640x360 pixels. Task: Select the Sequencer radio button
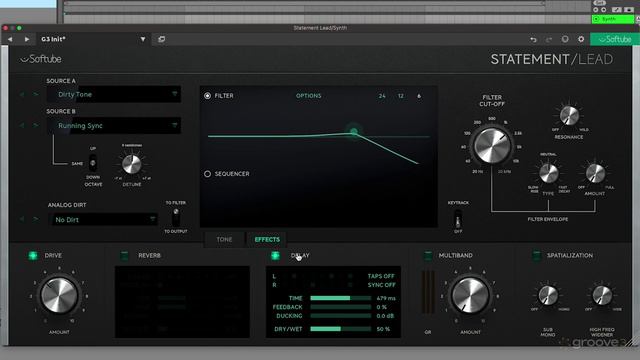pyautogui.click(x=207, y=174)
